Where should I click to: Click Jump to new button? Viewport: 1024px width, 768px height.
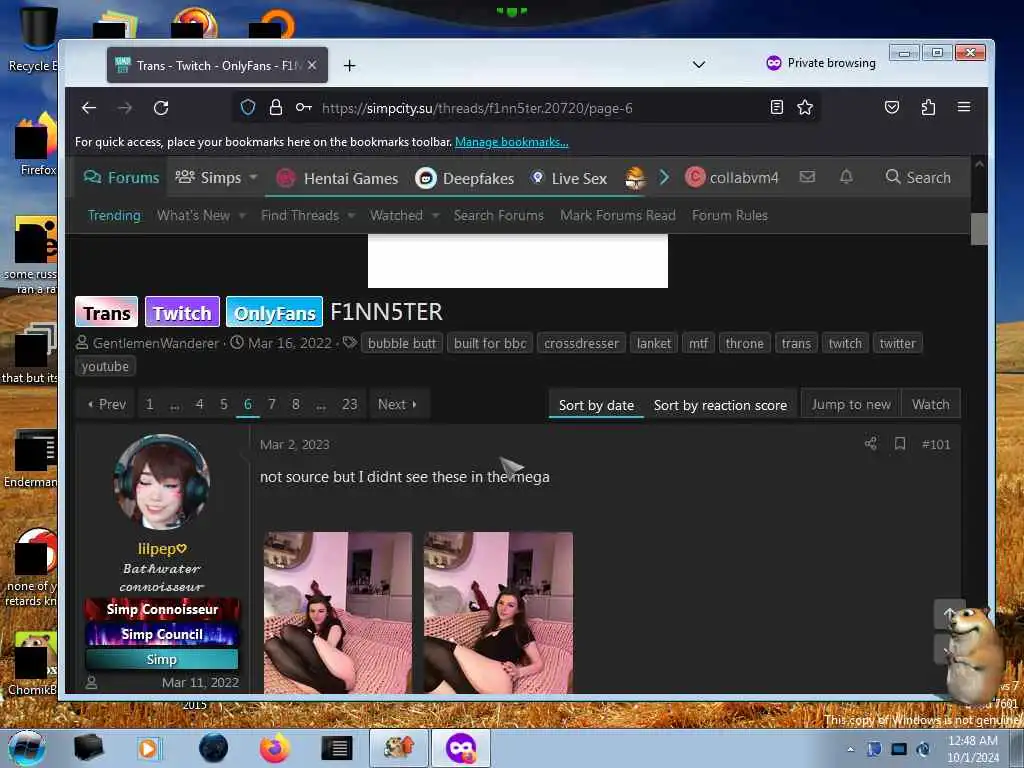coord(851,404)
